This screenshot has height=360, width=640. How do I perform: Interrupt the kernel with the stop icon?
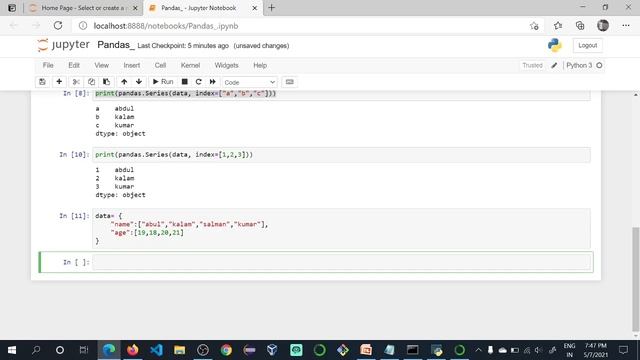click(184, 82)
